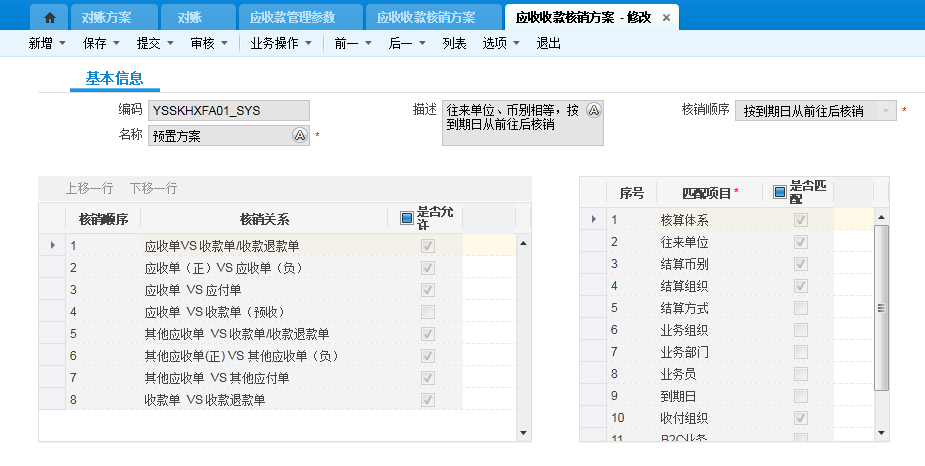Toggle 到期日 matching checkbox
Image resolution: width=925 pixels, height=466 pixels.
800,395
